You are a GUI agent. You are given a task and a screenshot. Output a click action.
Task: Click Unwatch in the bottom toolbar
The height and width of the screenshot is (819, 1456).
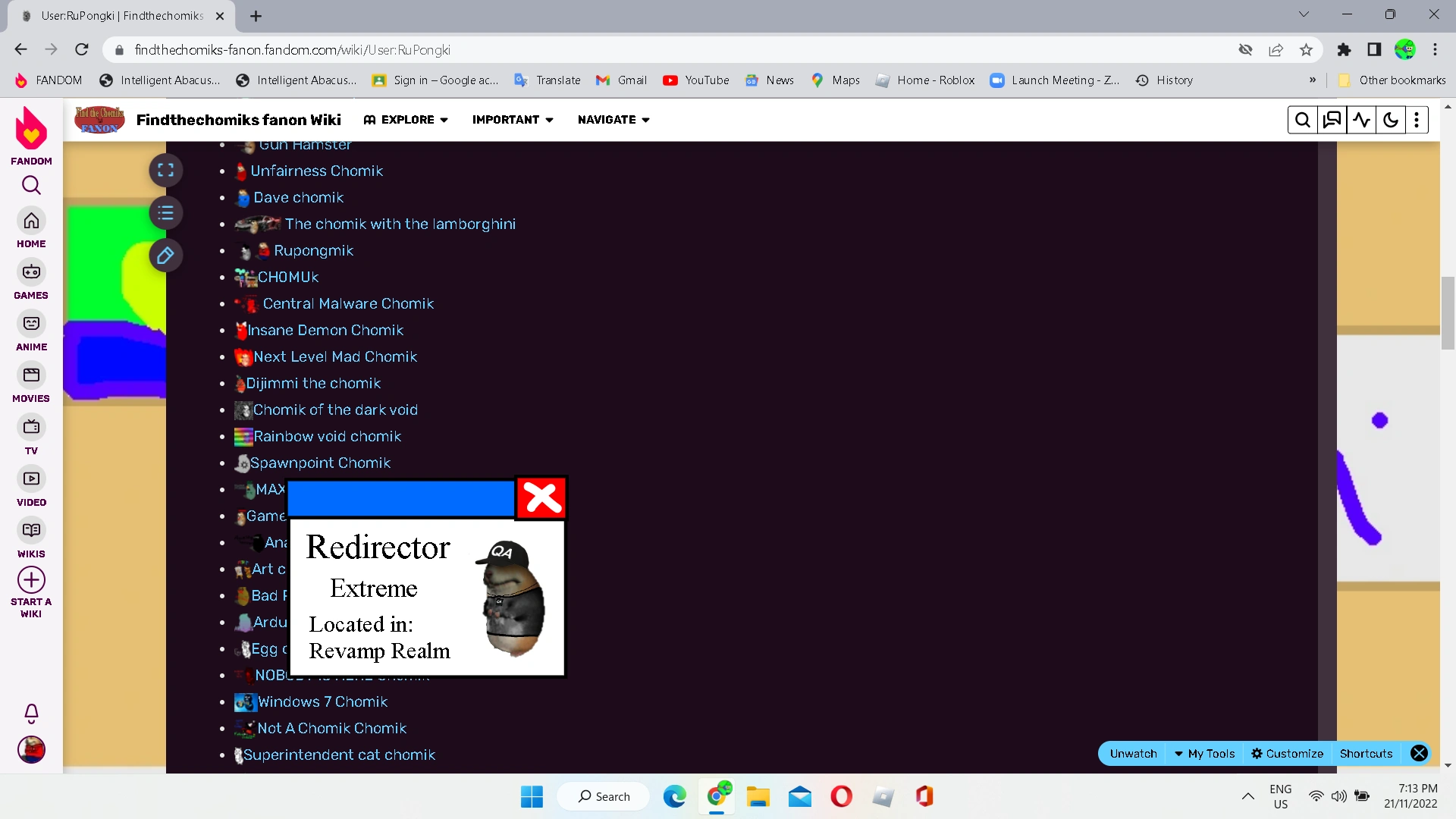1133,753
